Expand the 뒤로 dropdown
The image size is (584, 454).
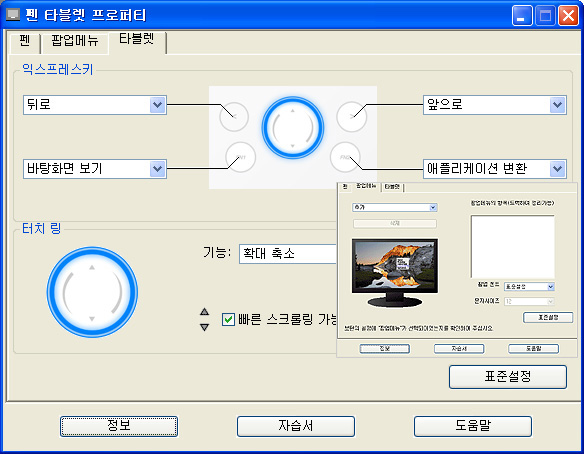tap(158, 105)
